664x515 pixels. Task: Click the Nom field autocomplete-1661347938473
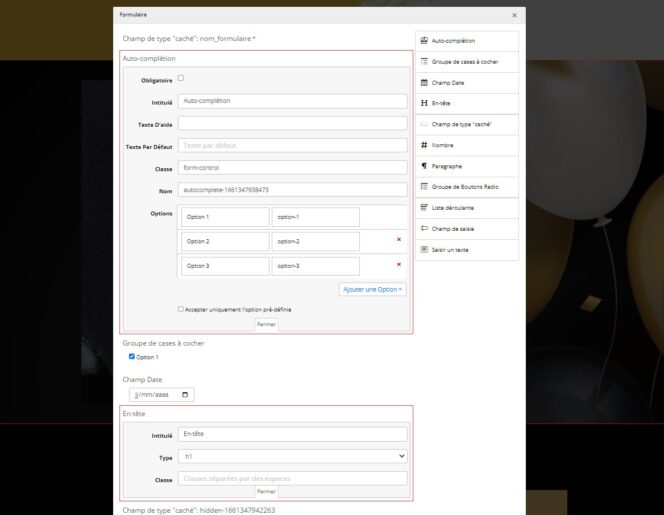click(293, 190)
